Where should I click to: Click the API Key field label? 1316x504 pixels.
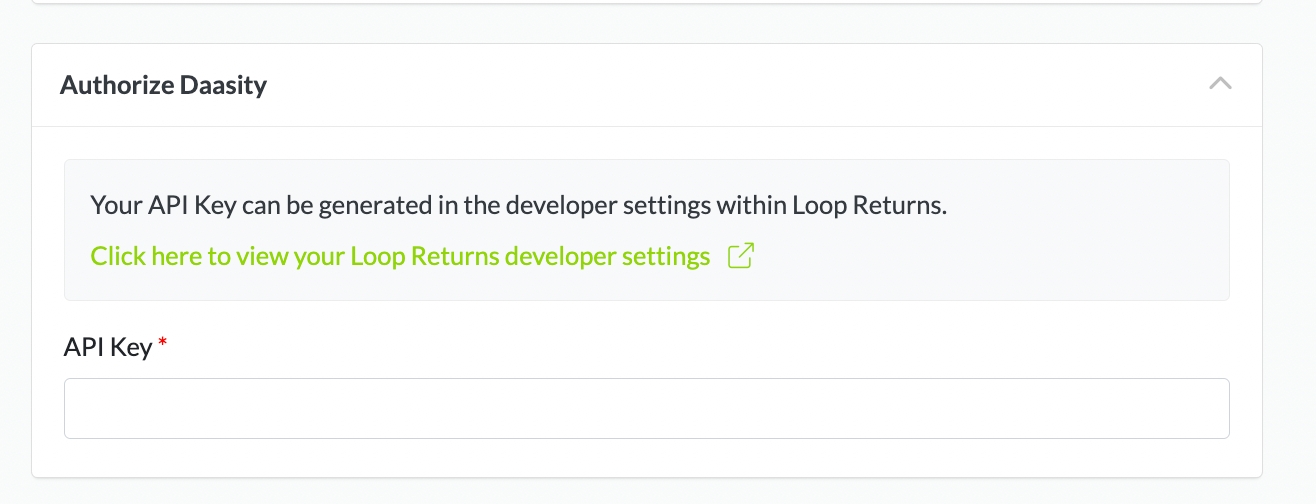[107, 347]
